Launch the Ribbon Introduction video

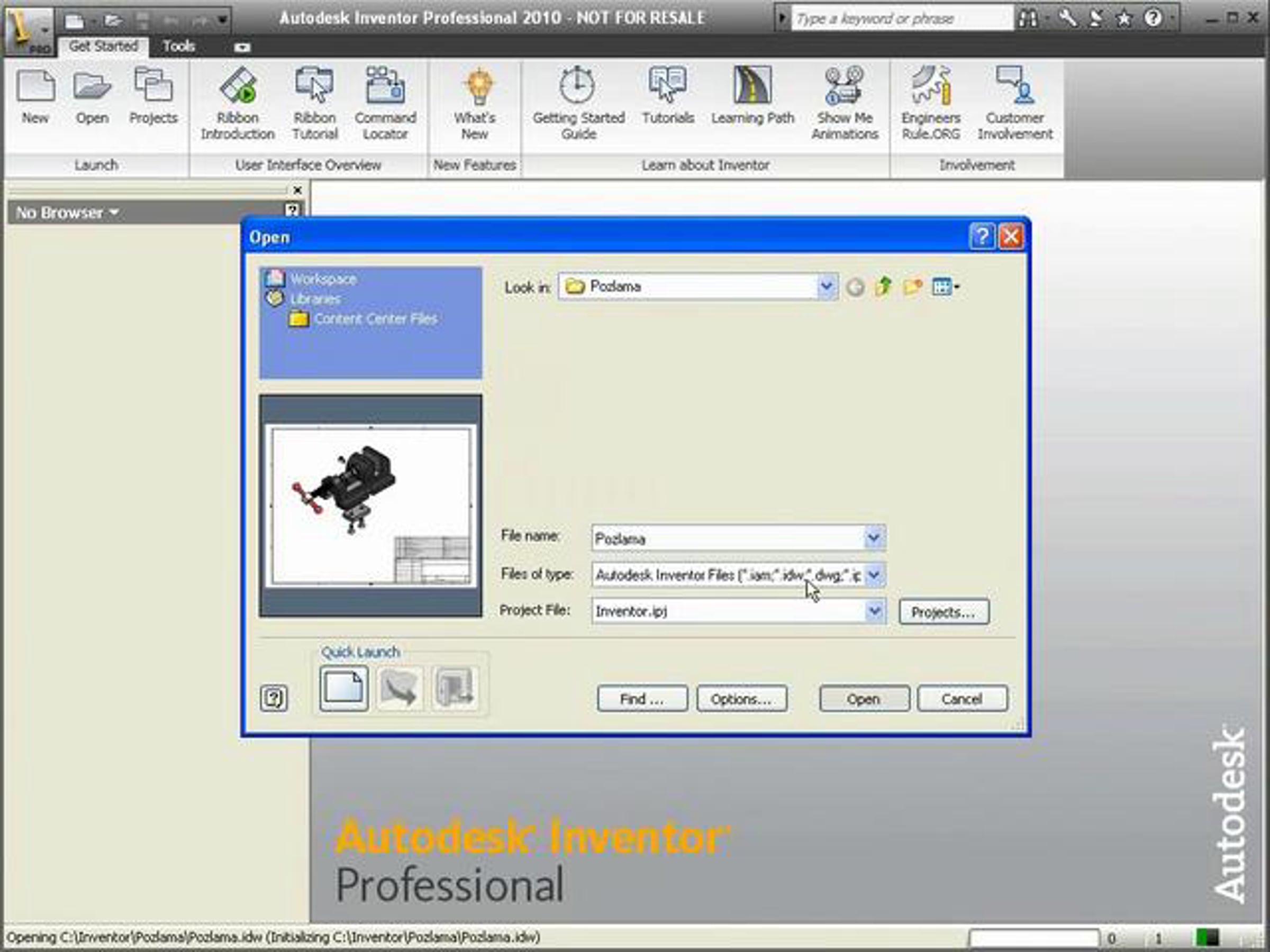point(238,103)
